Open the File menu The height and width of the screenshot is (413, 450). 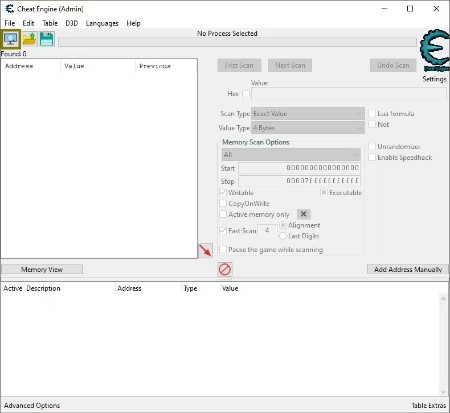click(x=10, y=23)
